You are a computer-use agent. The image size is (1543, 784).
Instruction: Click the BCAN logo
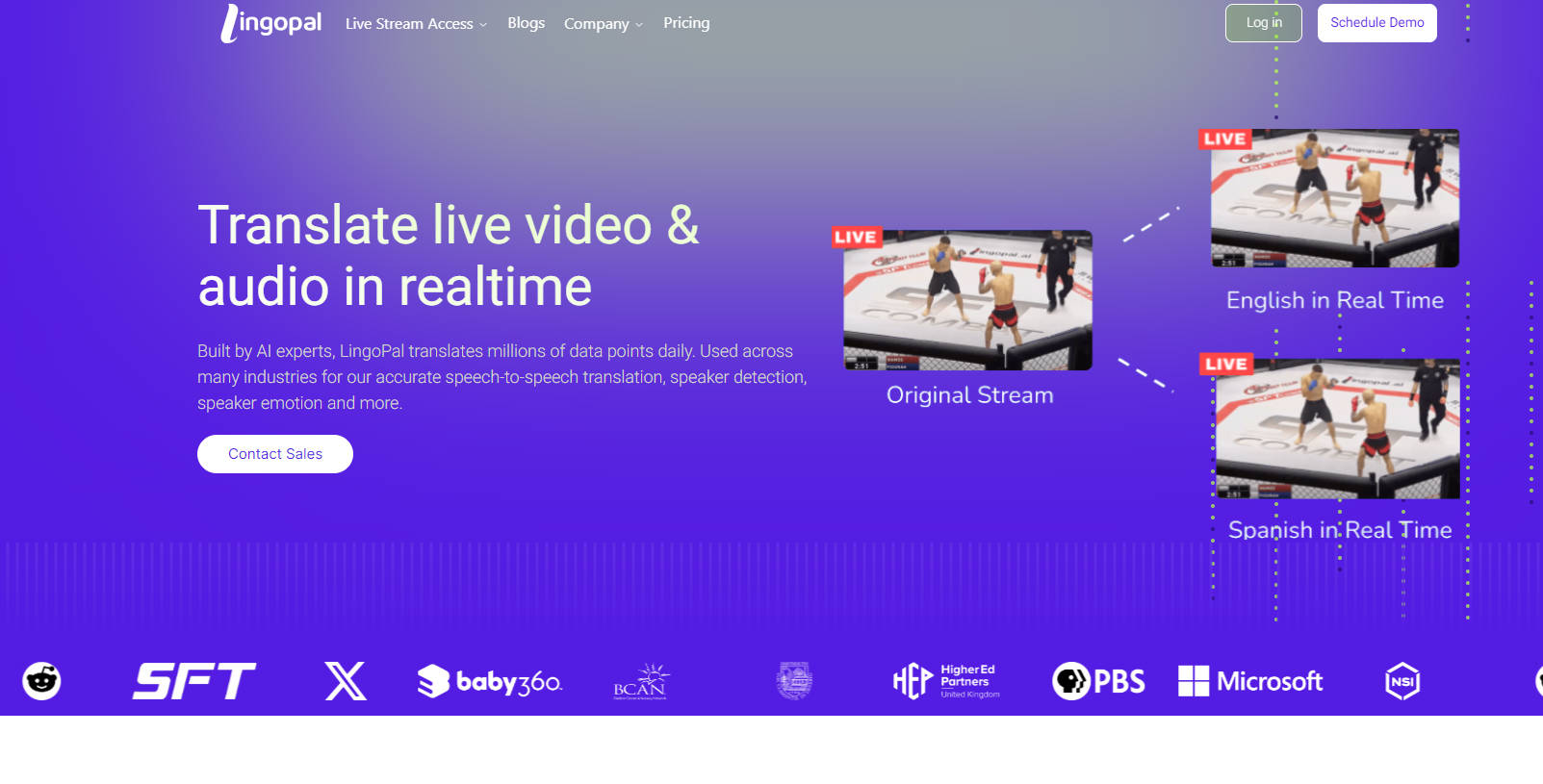[x=641, y=681]
